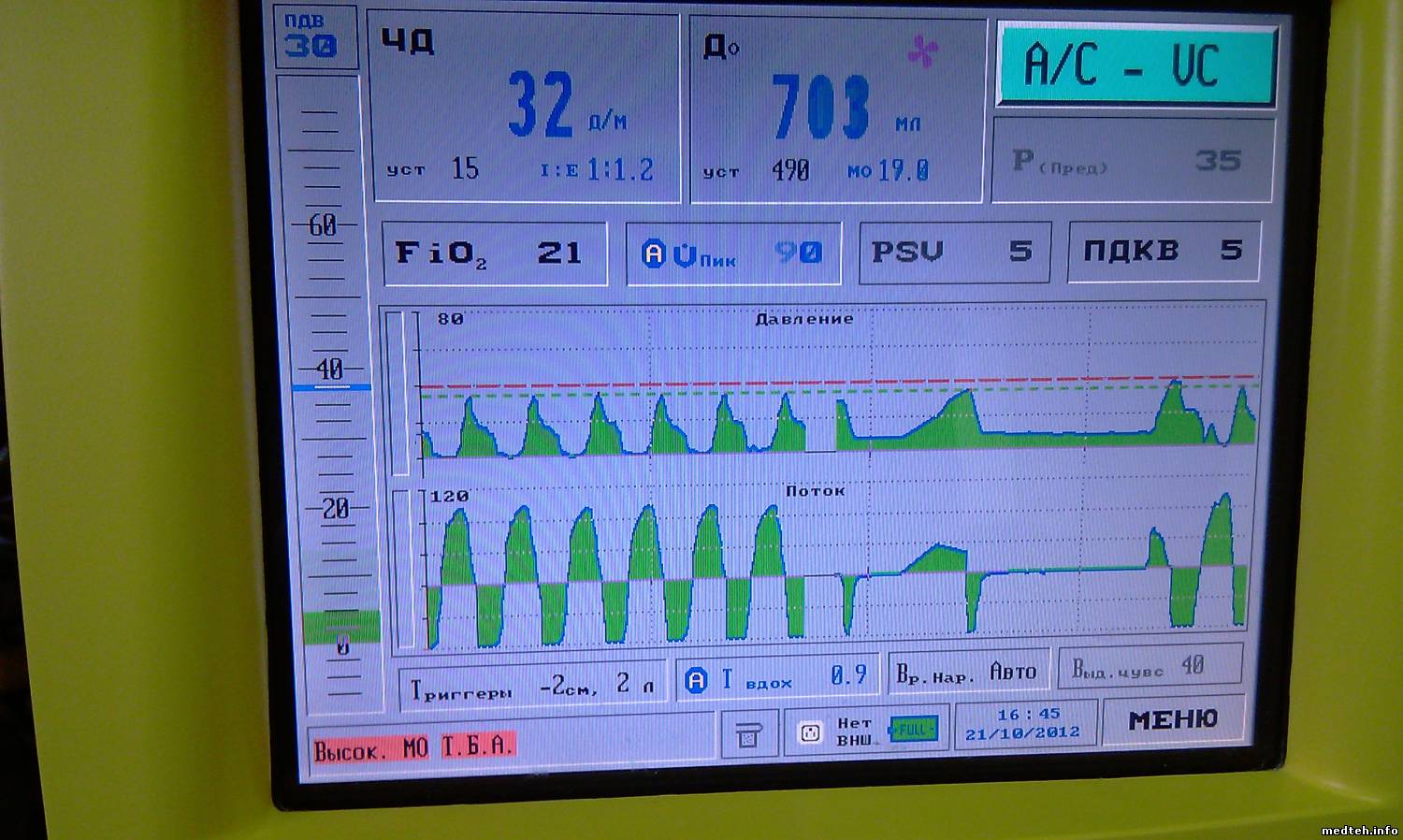Click the power outlet icon
The image size is (1403, 840).
(x=810, y=732)
